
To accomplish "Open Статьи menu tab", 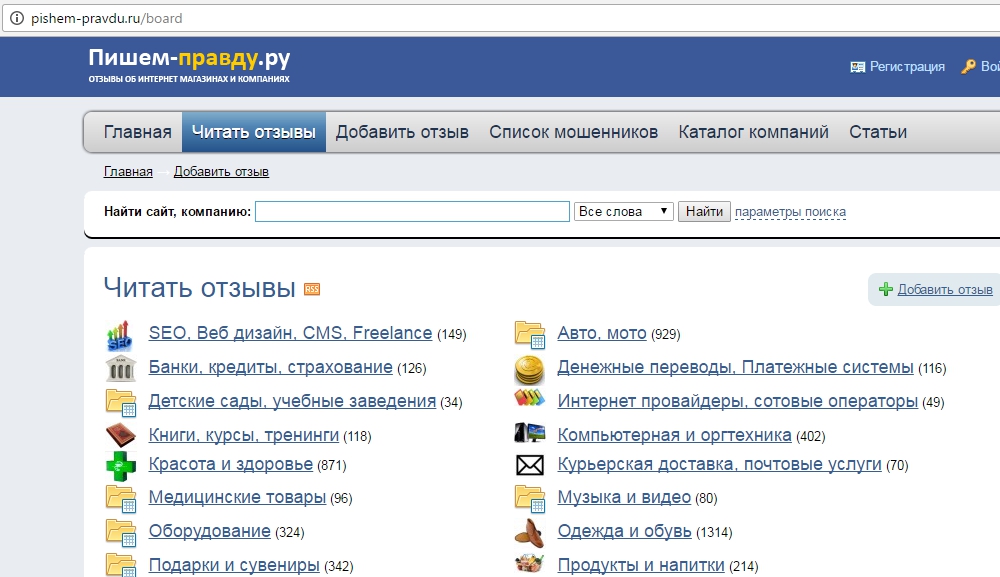I will (x=878, y=132).
